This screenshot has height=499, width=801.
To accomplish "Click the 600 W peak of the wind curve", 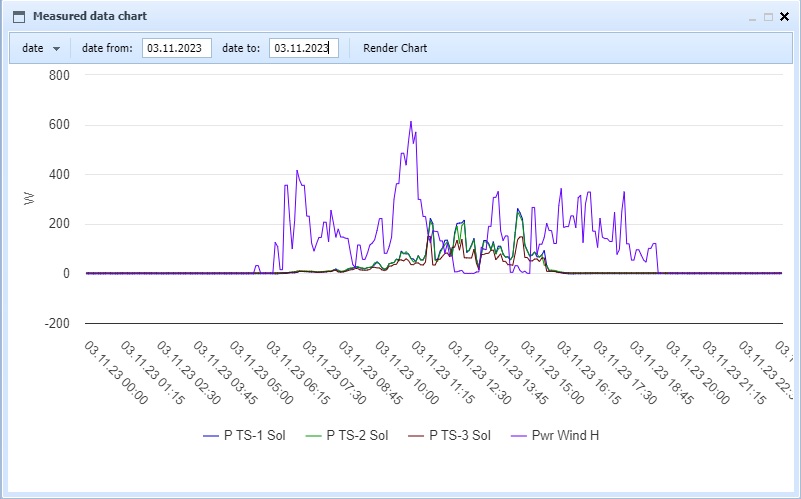I will pyautogui.click(x=410, y=123).
